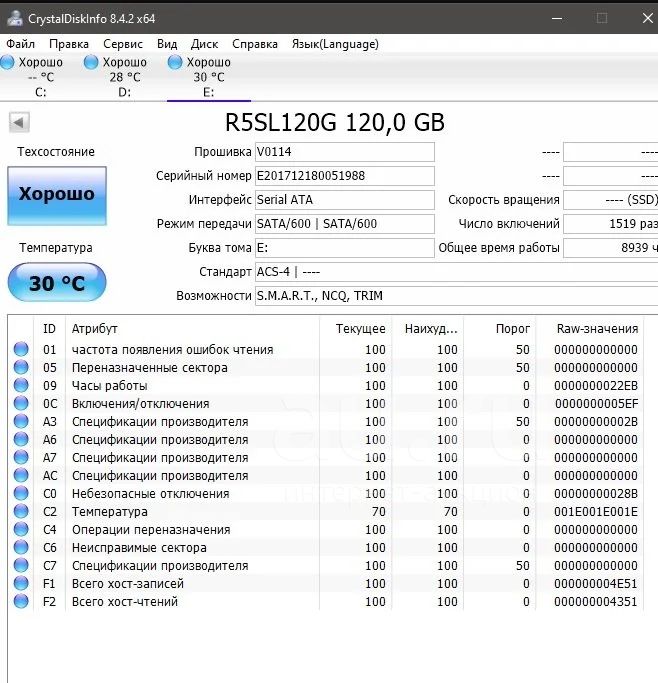Viewport: 658px width, 683px height.
Task: Open the Диск menu
Action: (204, 44)
